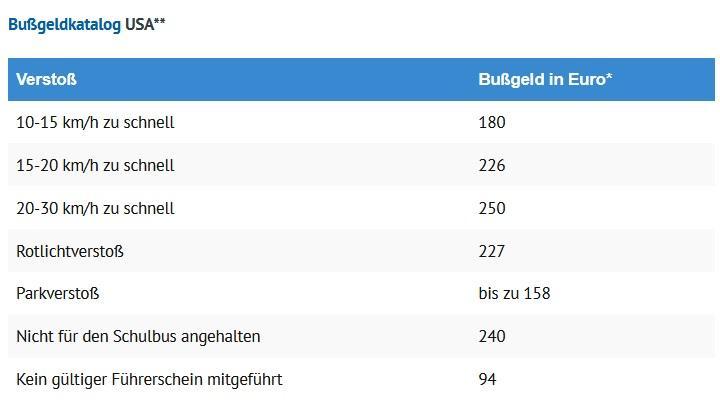Click the Rotlichtverstoß row label
The image size is (720, 411).
(x=70, y=251)
